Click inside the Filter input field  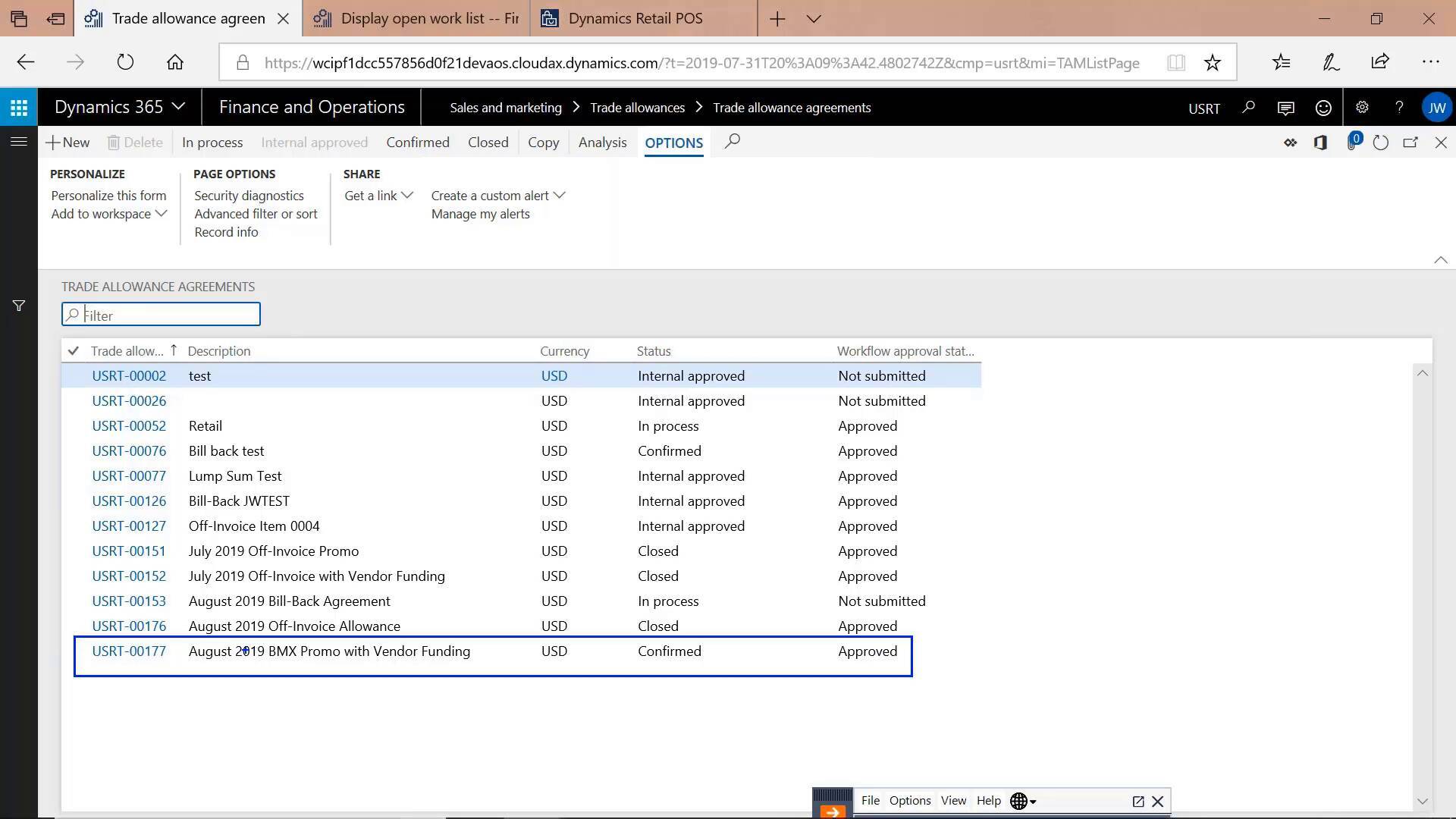[x=161, y=314]
